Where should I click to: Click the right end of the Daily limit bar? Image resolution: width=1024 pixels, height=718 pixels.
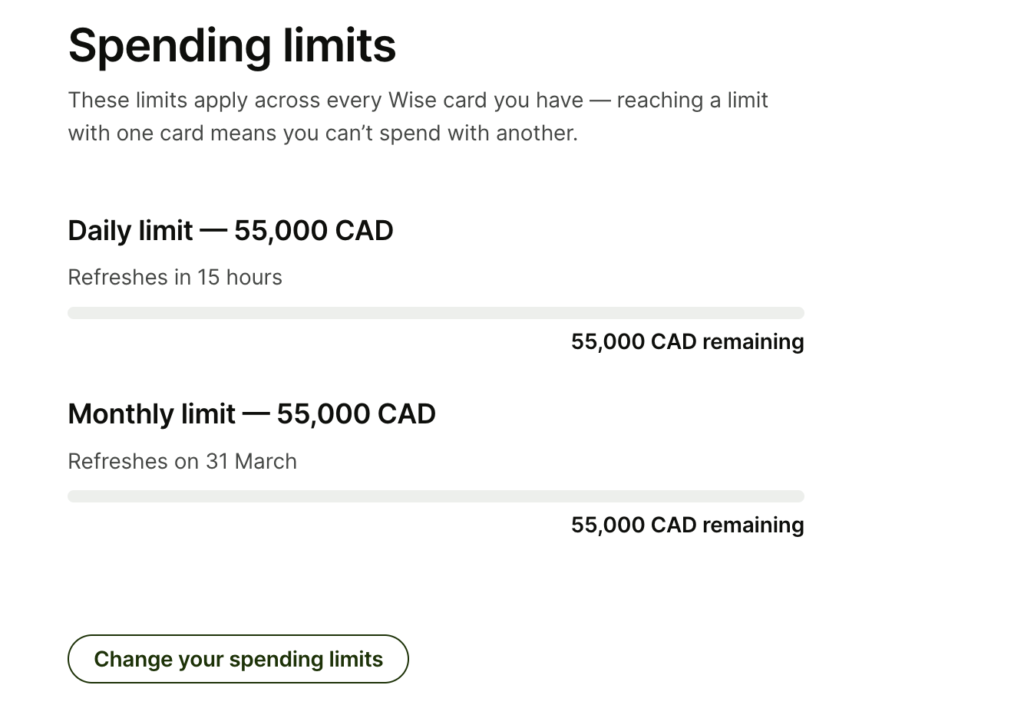[799, 313]
